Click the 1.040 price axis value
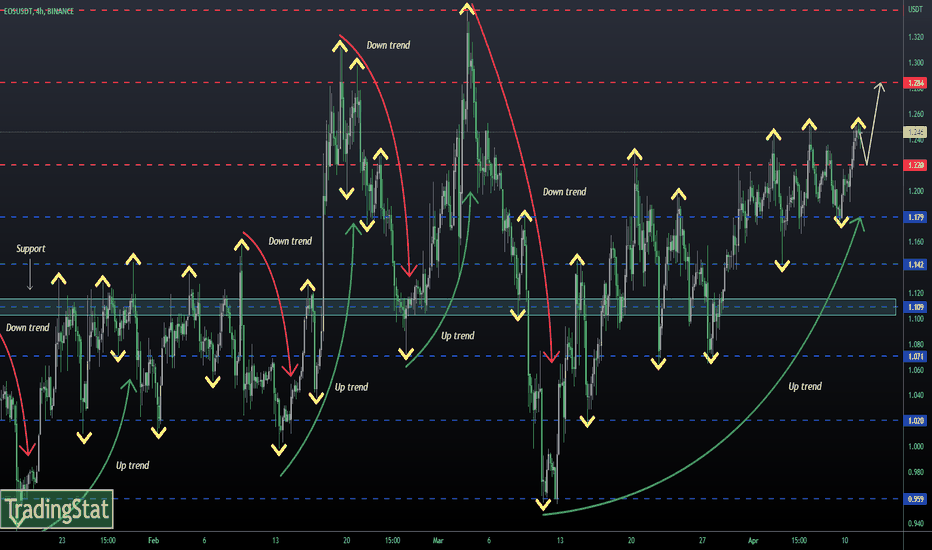The image size is (932, 550). pos(916,395)
